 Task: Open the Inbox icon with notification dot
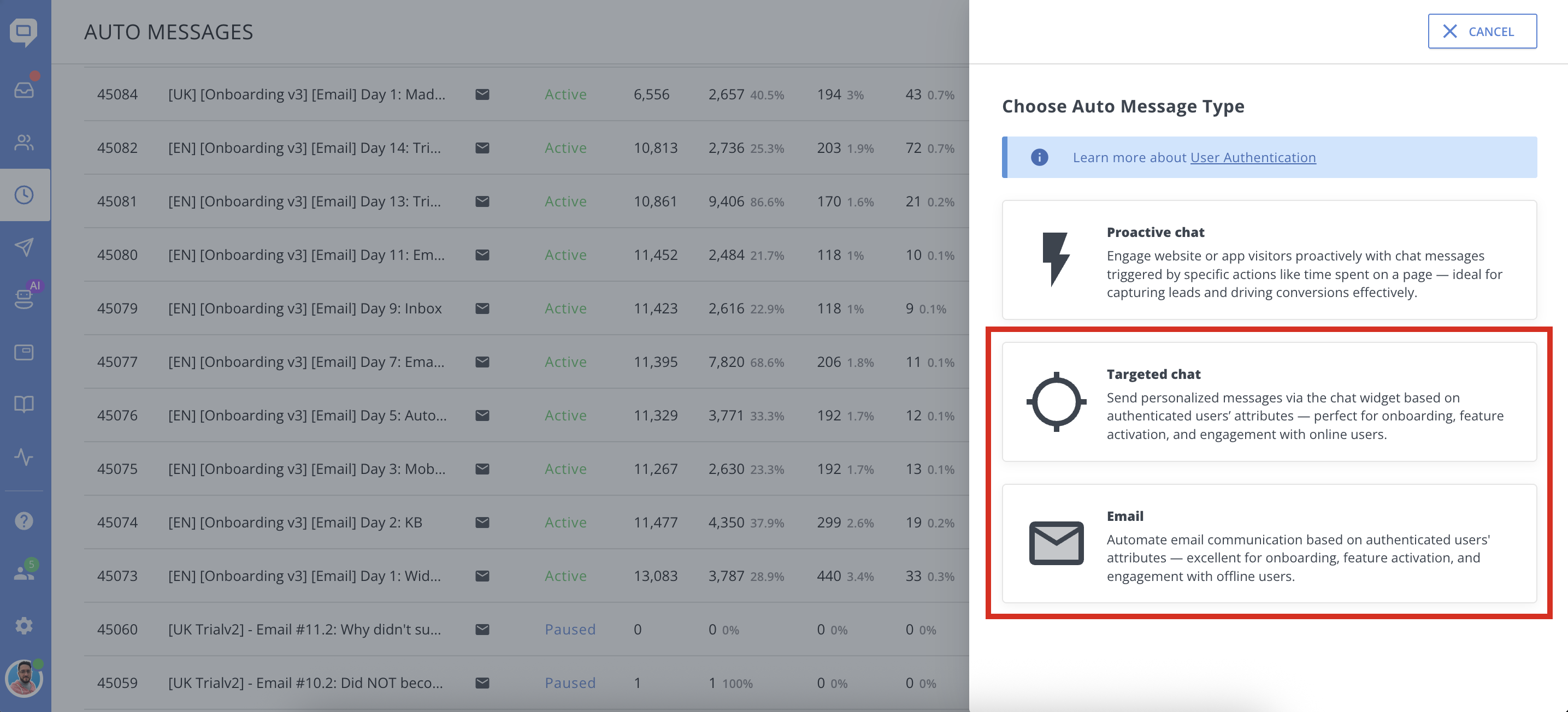[x=25, y=89]
